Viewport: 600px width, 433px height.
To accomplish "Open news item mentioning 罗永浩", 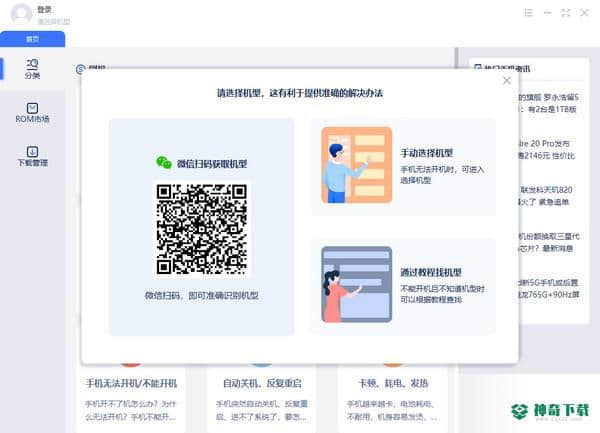I will click(x=548, y=103).
